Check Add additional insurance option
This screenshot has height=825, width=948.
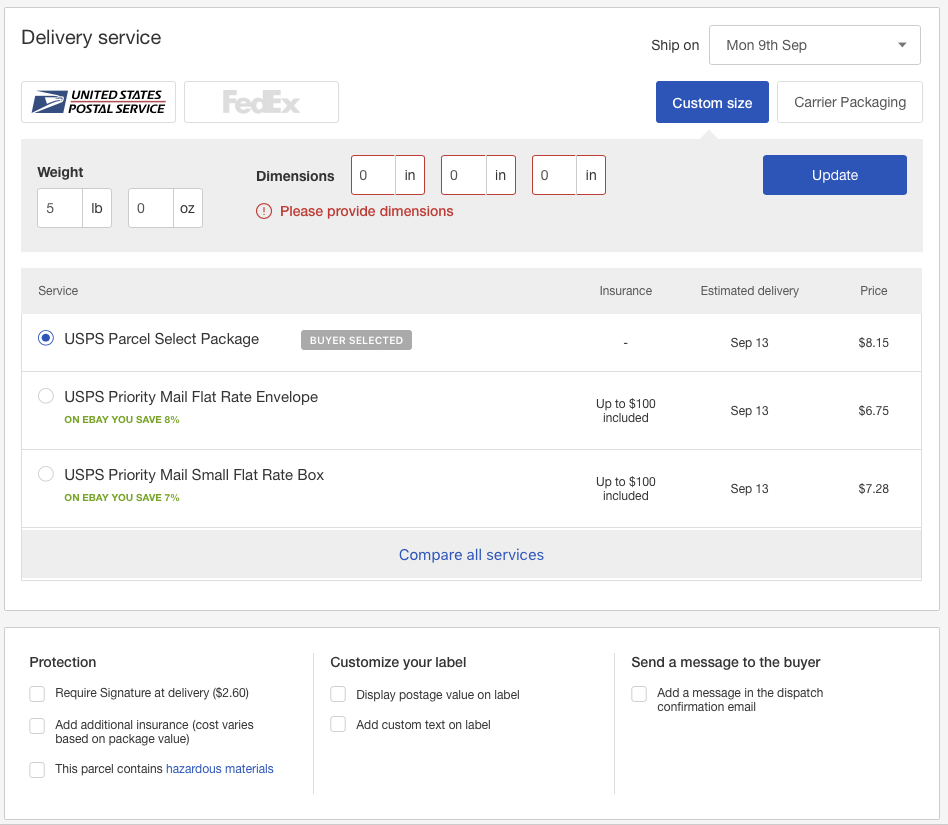click(37, 725)
